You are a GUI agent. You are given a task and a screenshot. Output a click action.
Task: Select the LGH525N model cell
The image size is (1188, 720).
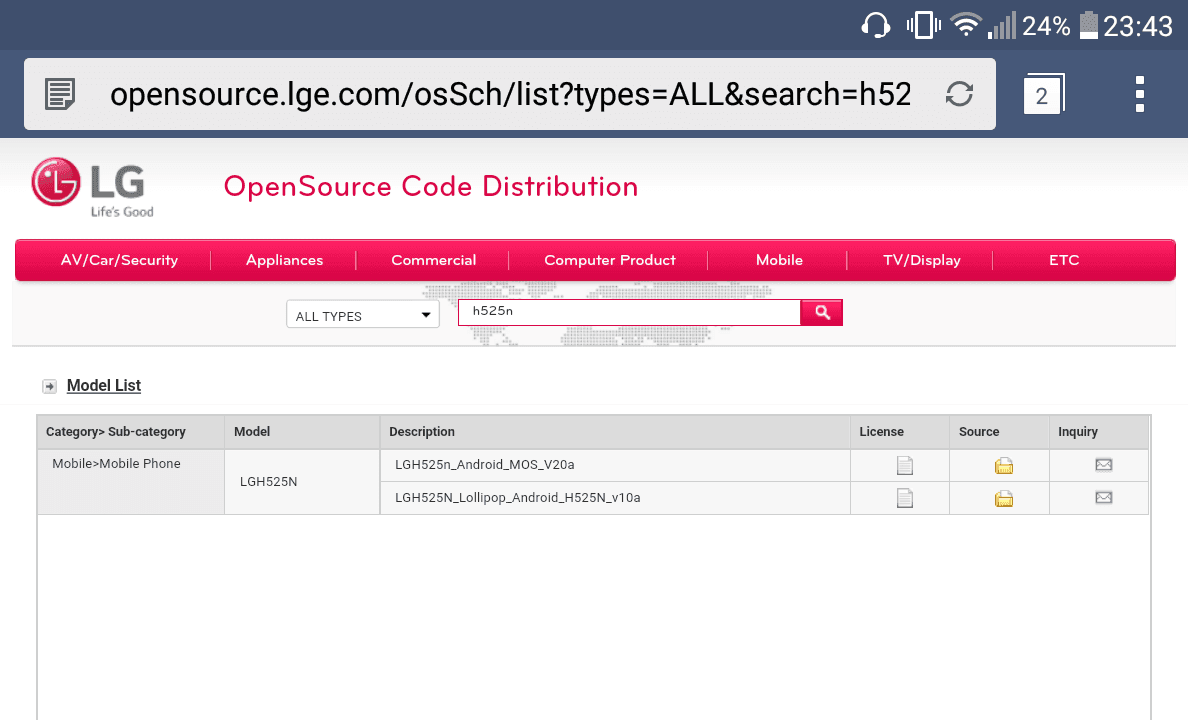pos(302,482)
